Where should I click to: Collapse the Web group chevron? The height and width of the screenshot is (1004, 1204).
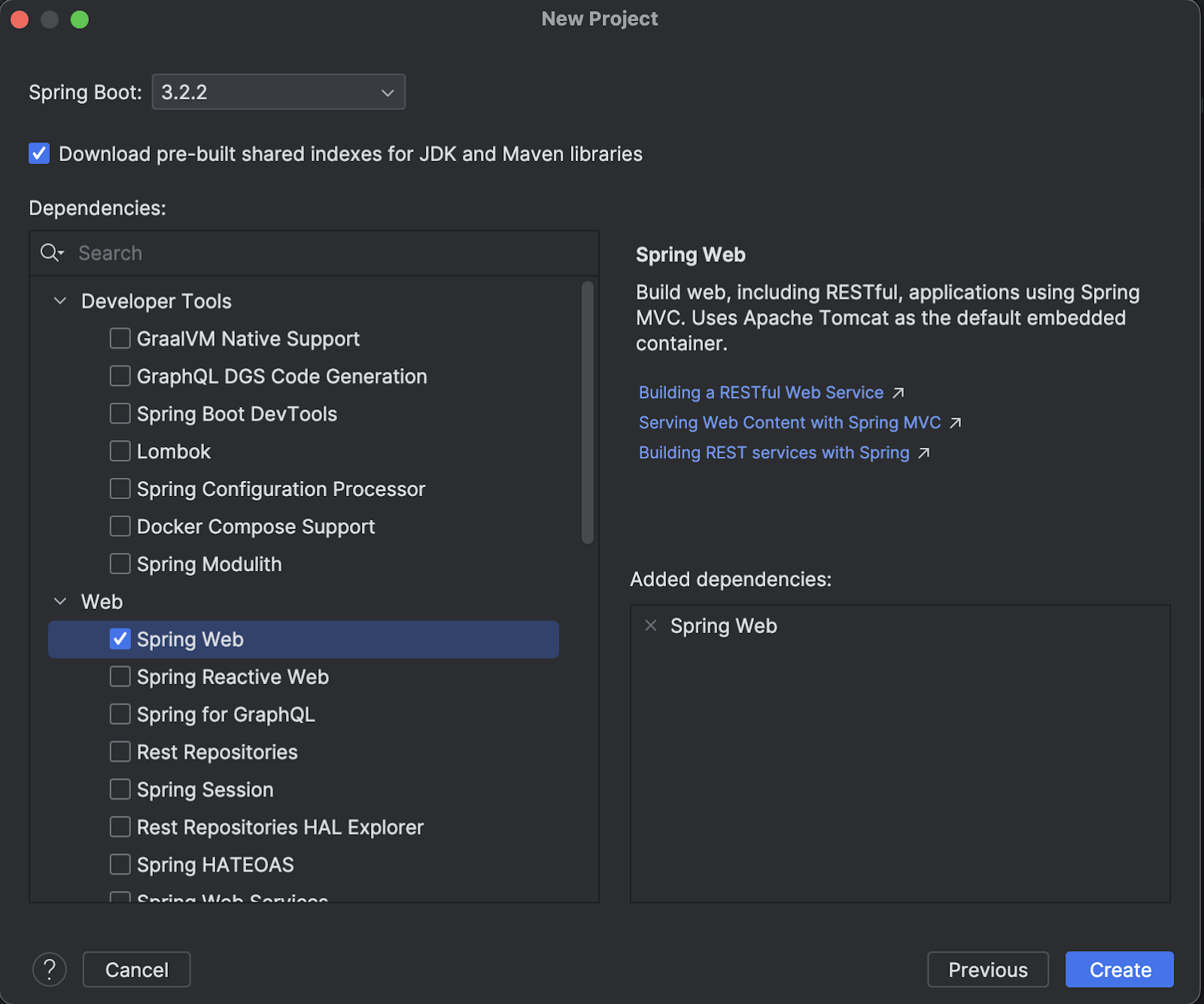(60, 601)
